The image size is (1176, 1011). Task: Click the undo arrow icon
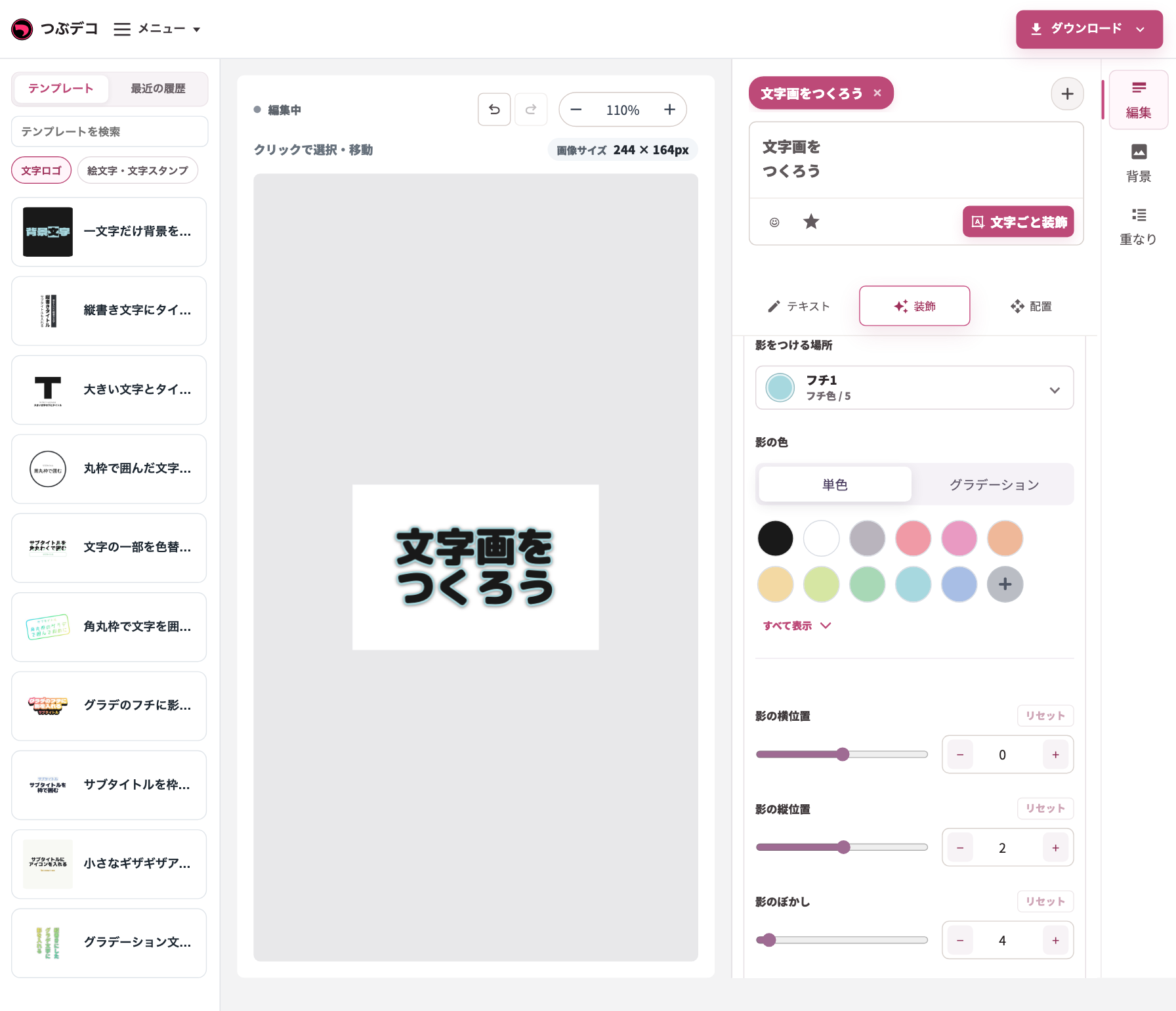click(x=494, y=110)
